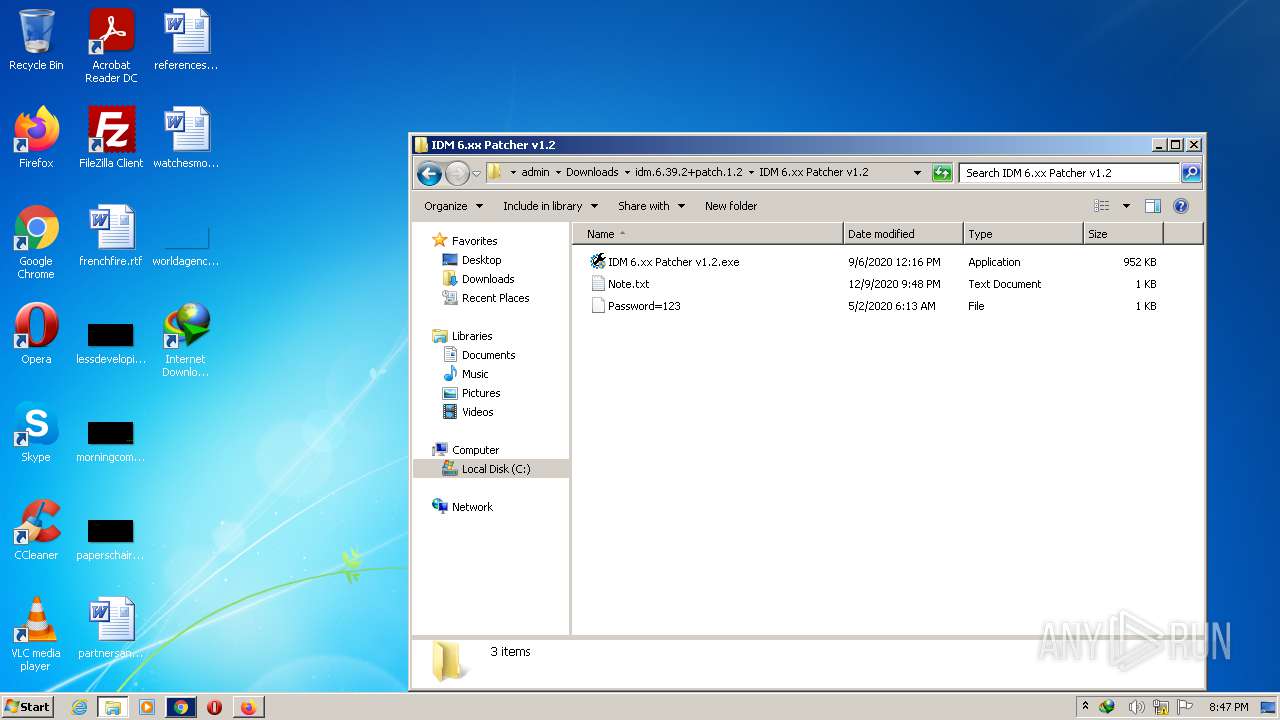Launch Google Chrome desktop shortcut
The width and height of the screenshot is (1280, 720).
tap(36, 242)
